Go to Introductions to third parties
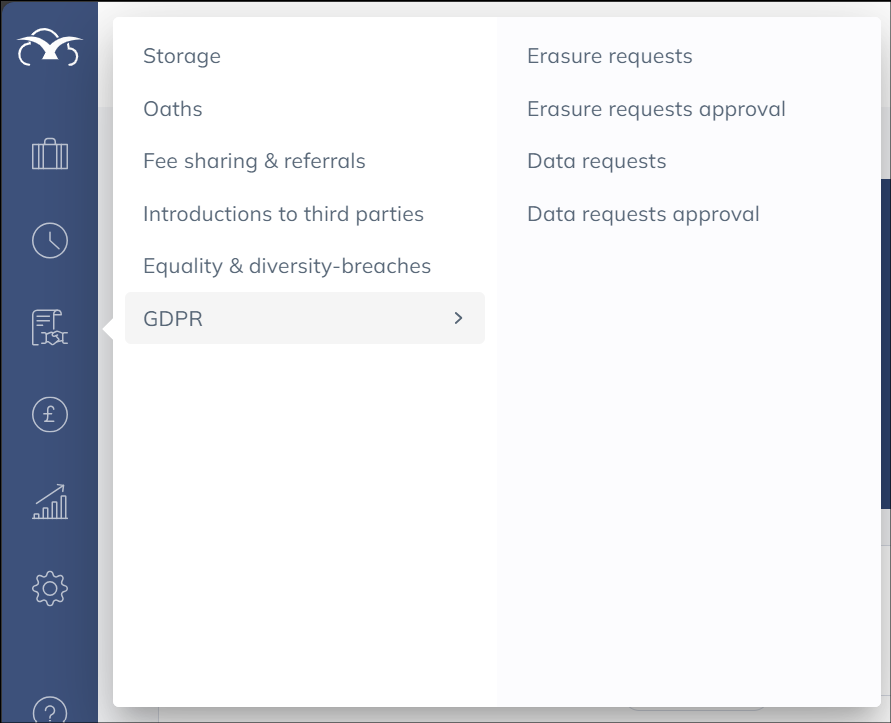Screen dimensions: 891x723 pyautogui.click(x=283, y=214)
